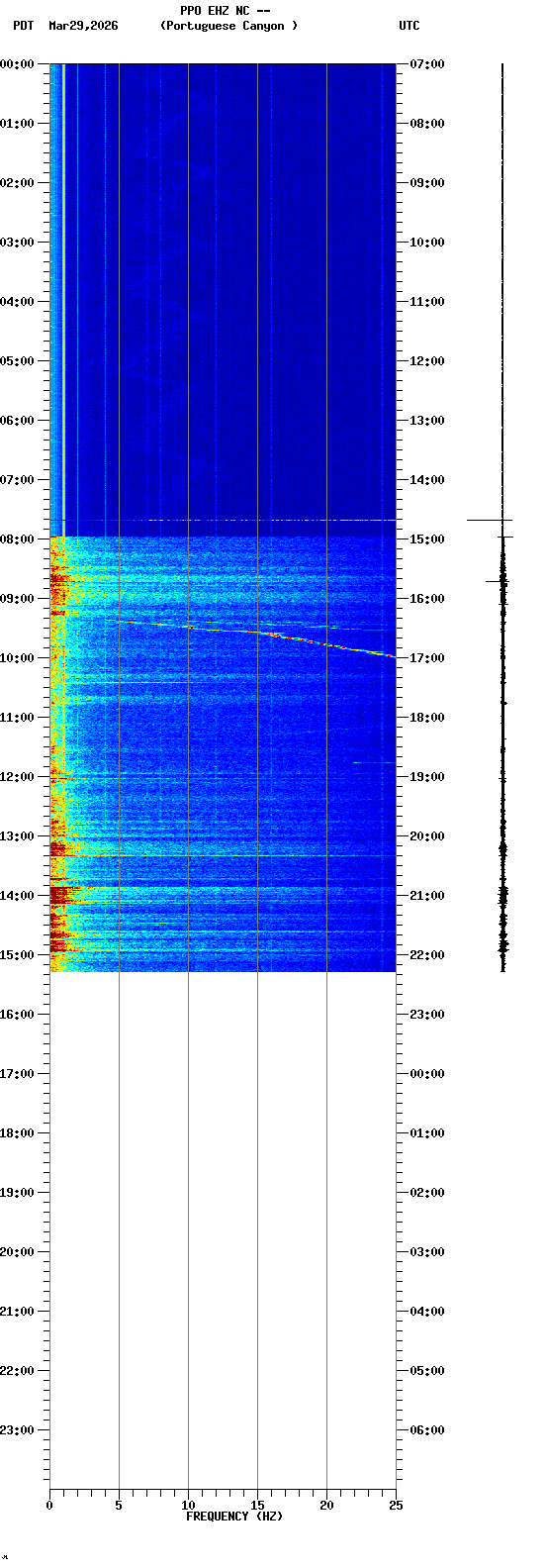The image size is (546, 1568).
Task: Click PDT axis time label '15:00'
Action: [x=17, y=955]
